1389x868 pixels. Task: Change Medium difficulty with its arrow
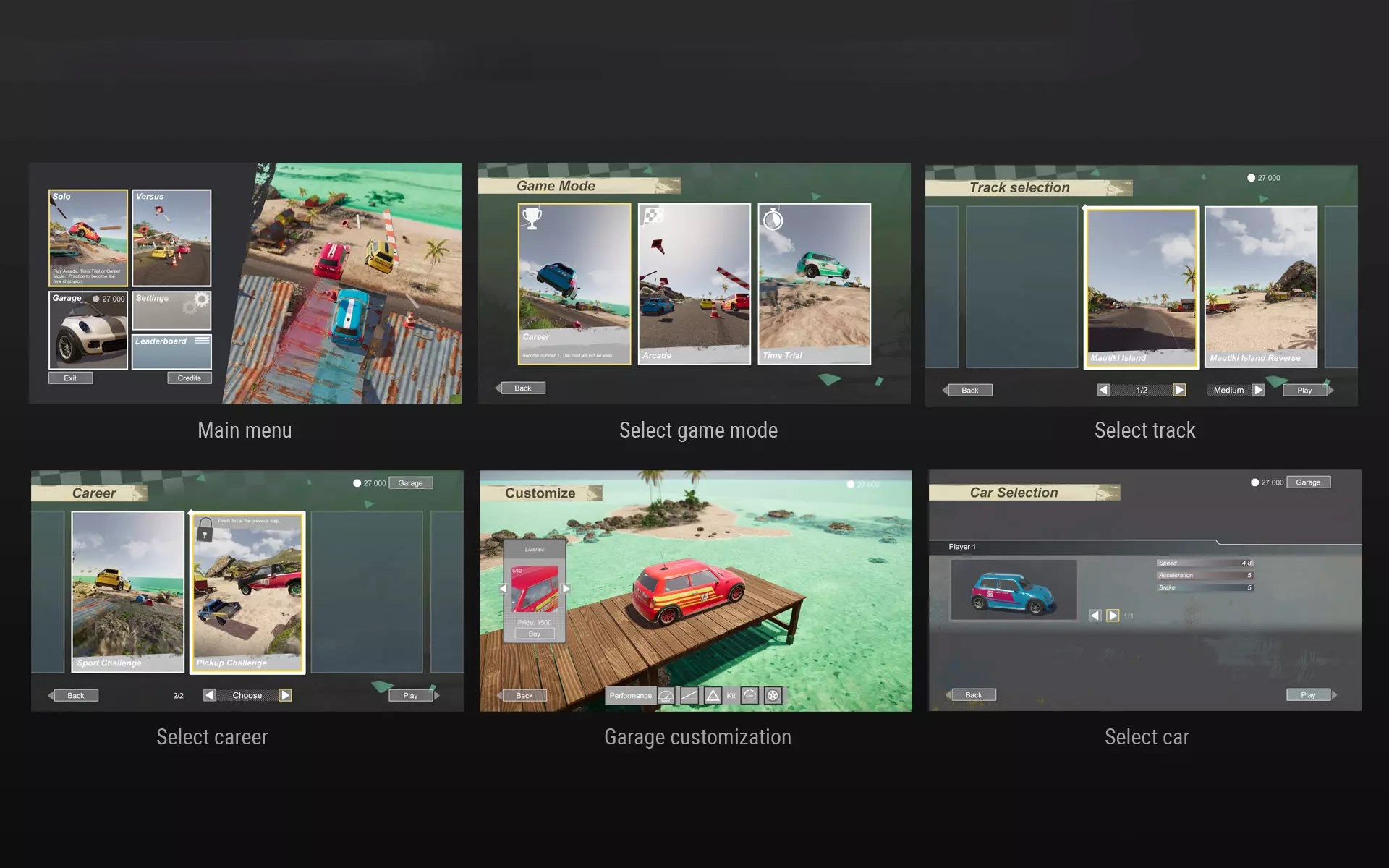(1258, 390)
